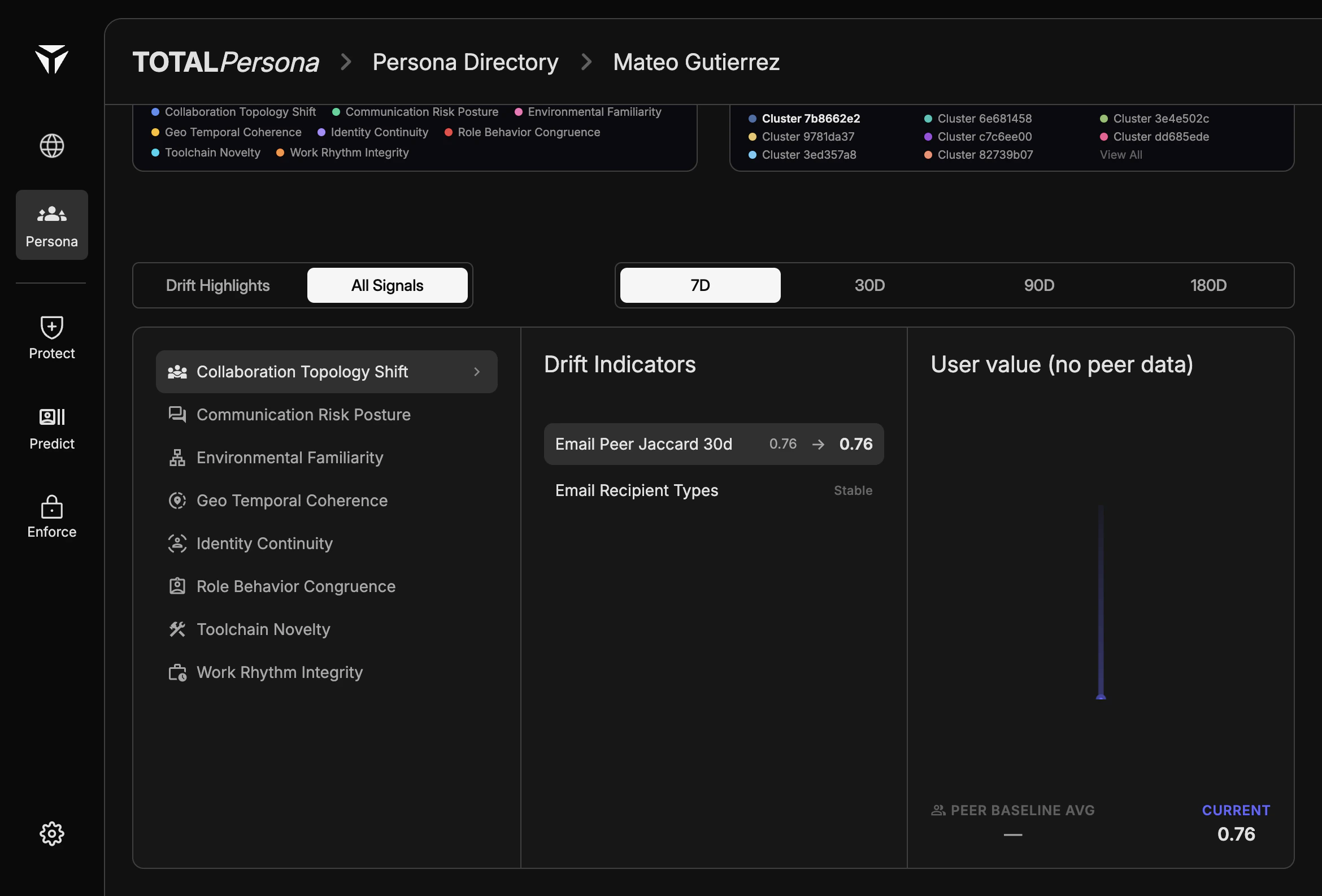Screen dimensions: 1322x896
Task: Click the Geo Temporal Coherence icon
Action: click(177, 501)
